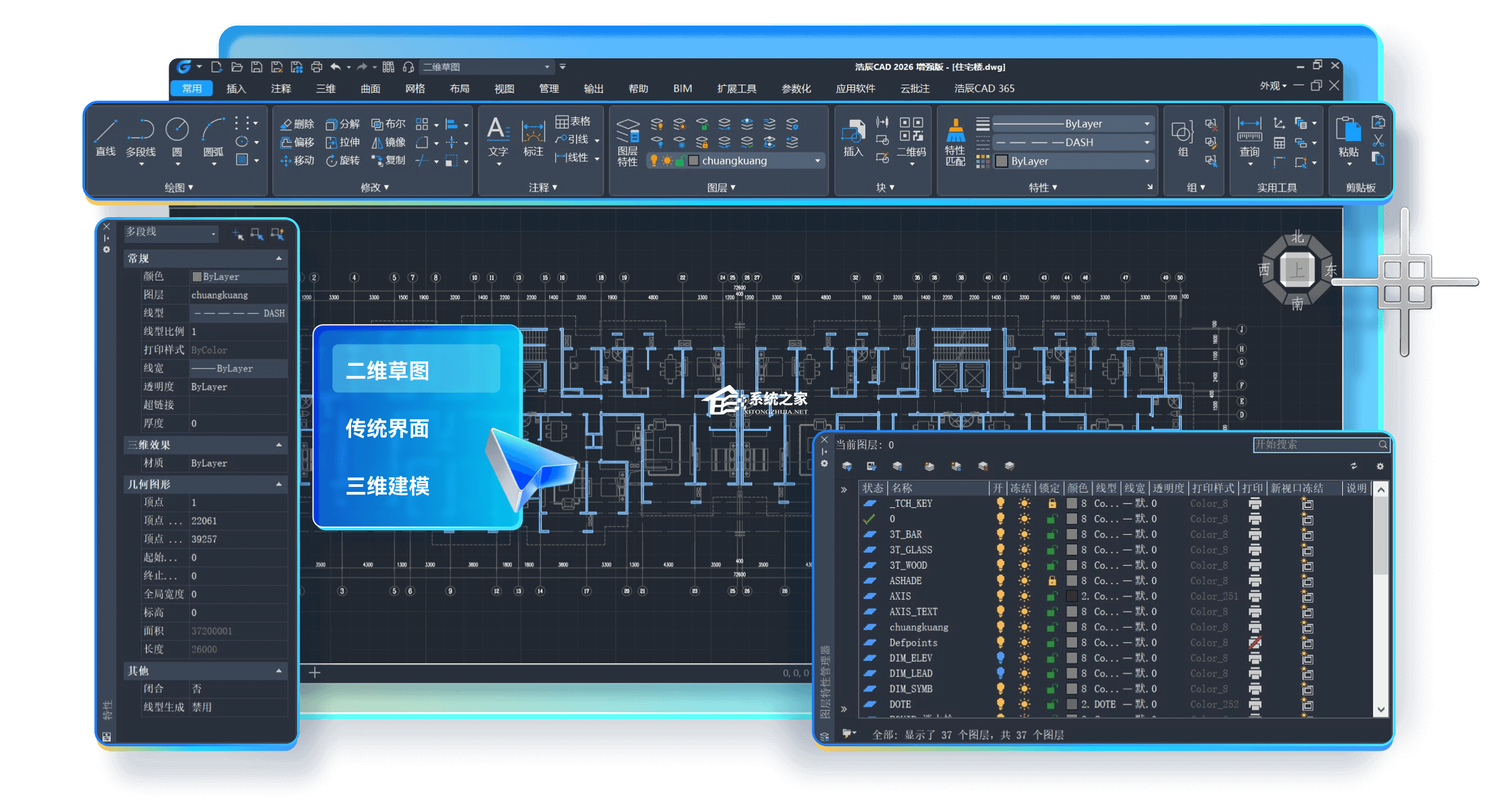Toggle the lightbulb on/off for DIM_ELEV layer

pyautogui.click(x=1000, y=658)
